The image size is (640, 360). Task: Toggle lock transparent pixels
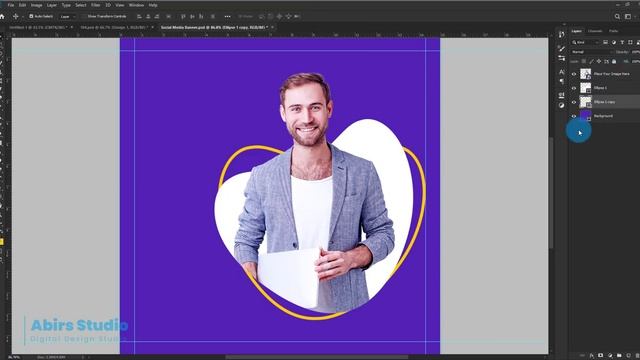pos(584,61)
